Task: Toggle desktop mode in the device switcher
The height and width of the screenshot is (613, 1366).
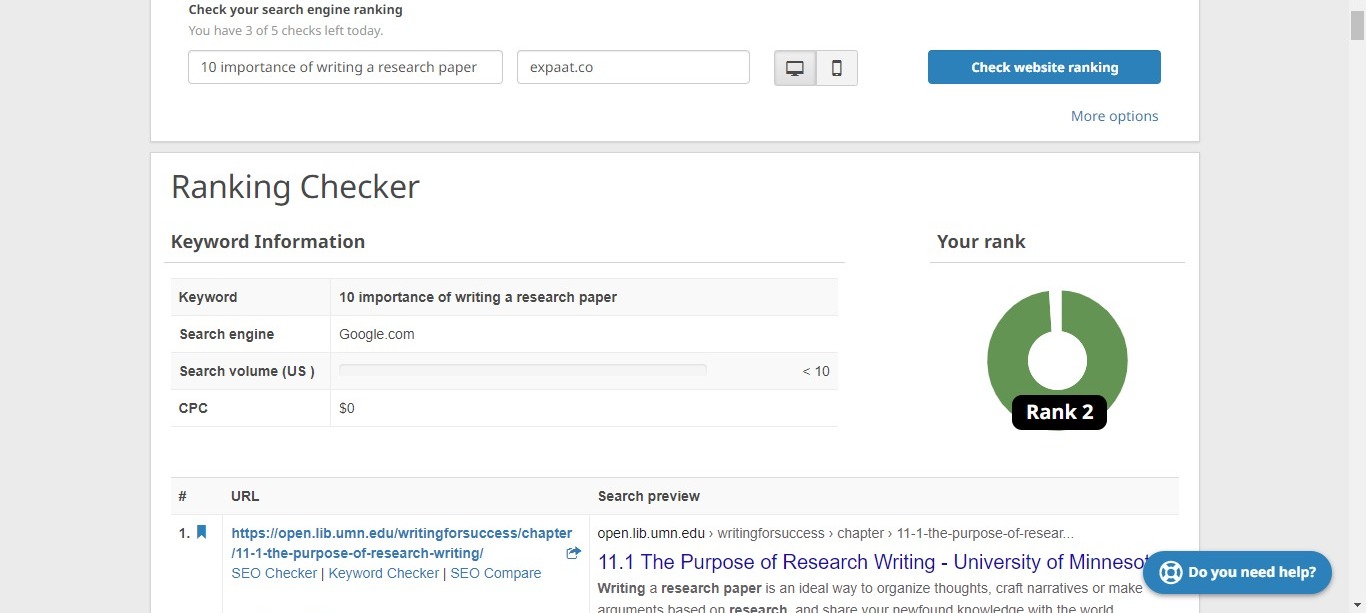Action: click(794, 67)
